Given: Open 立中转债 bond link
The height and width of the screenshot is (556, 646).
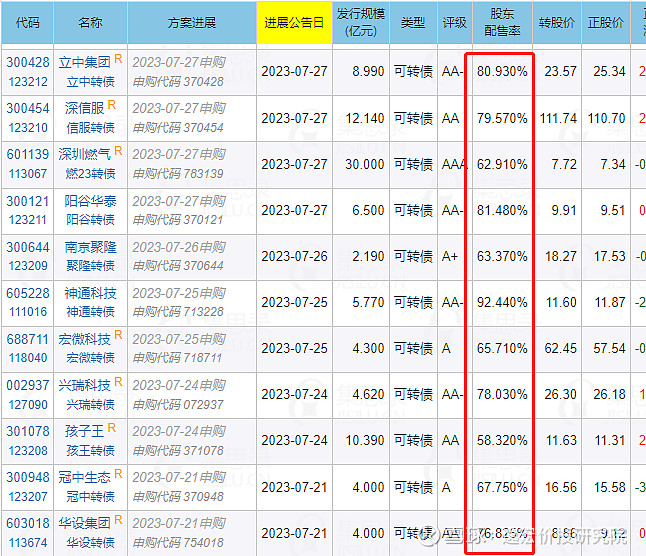Looking at the screenshot, I should (x=90, y=82).
